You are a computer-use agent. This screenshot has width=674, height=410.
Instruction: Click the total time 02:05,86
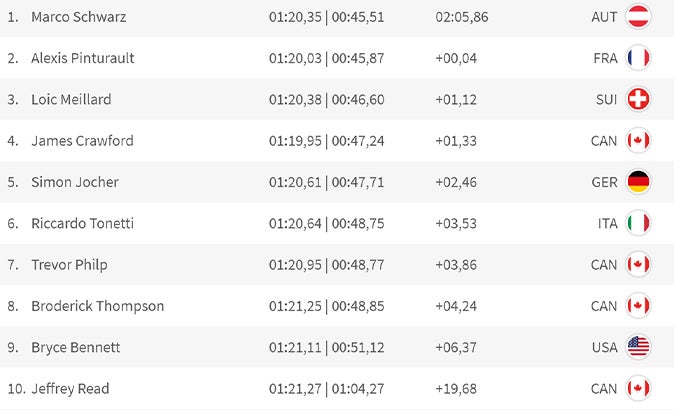[462, 17]
